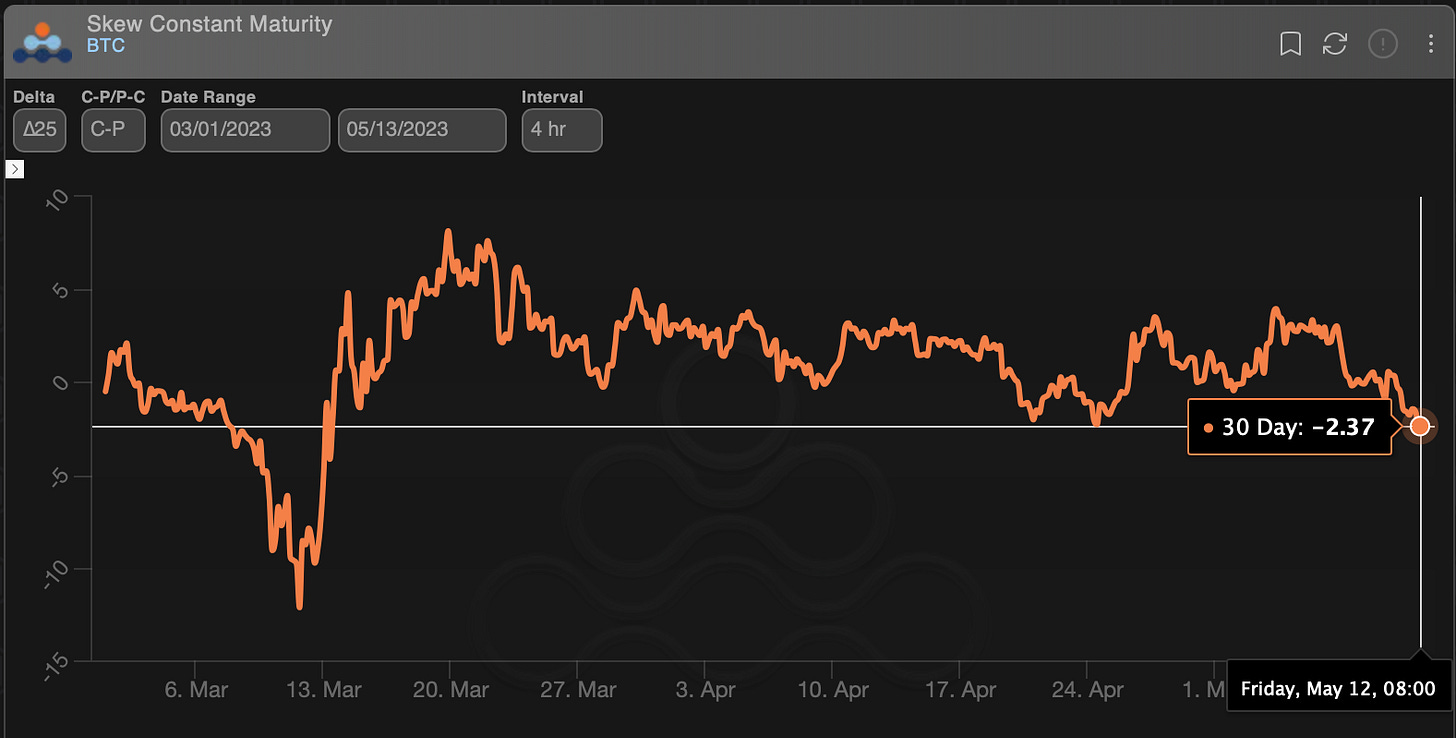Image resolution: width=1456 pixels, height=738 pixels.
Task: Refresh the Skew Constant Maturity chart
Action: click(x=1335, y=44)
